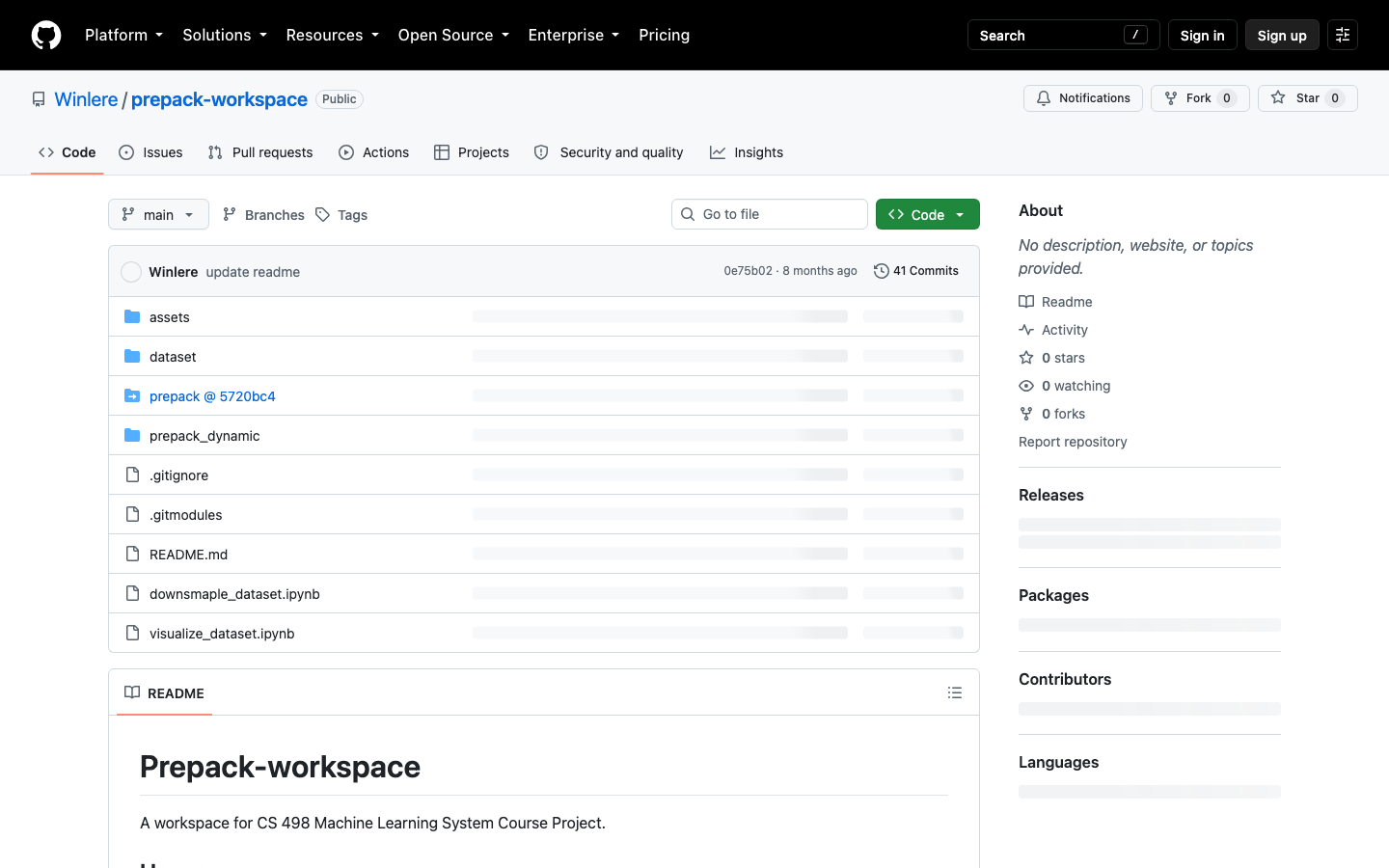The width and height of the screenshot is (1389, 868).
Task: View the repository Tags
Action: [341, 214]
